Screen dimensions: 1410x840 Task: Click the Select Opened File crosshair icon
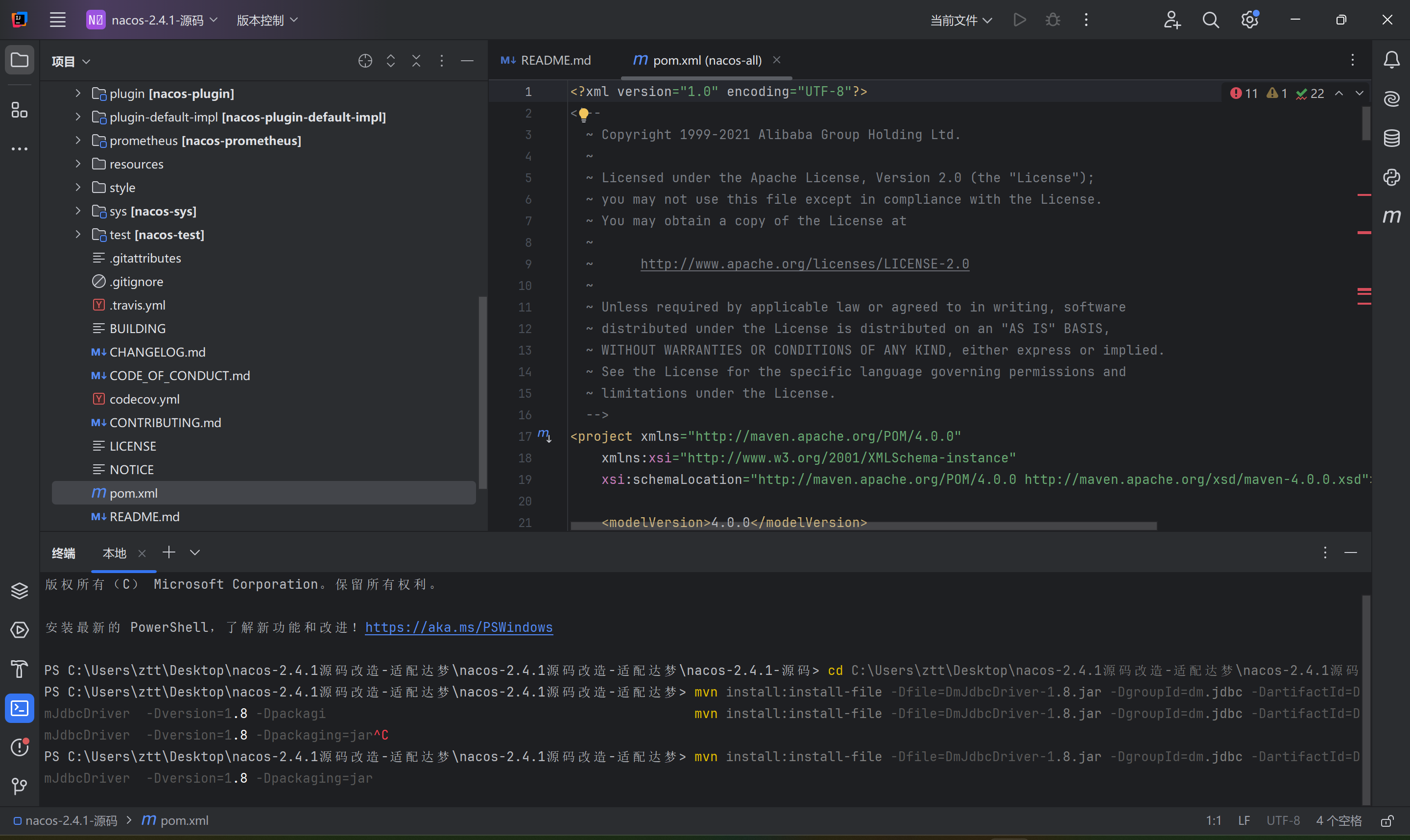pyautogui.click(x=365, y=61)
